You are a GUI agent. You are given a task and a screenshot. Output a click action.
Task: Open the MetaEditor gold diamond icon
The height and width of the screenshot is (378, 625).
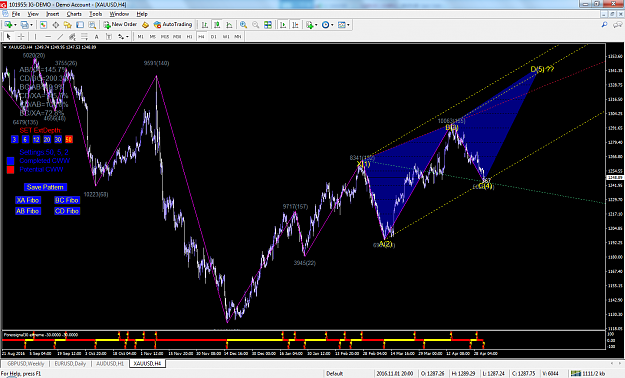pyautogui.click(x=145, y=25)
